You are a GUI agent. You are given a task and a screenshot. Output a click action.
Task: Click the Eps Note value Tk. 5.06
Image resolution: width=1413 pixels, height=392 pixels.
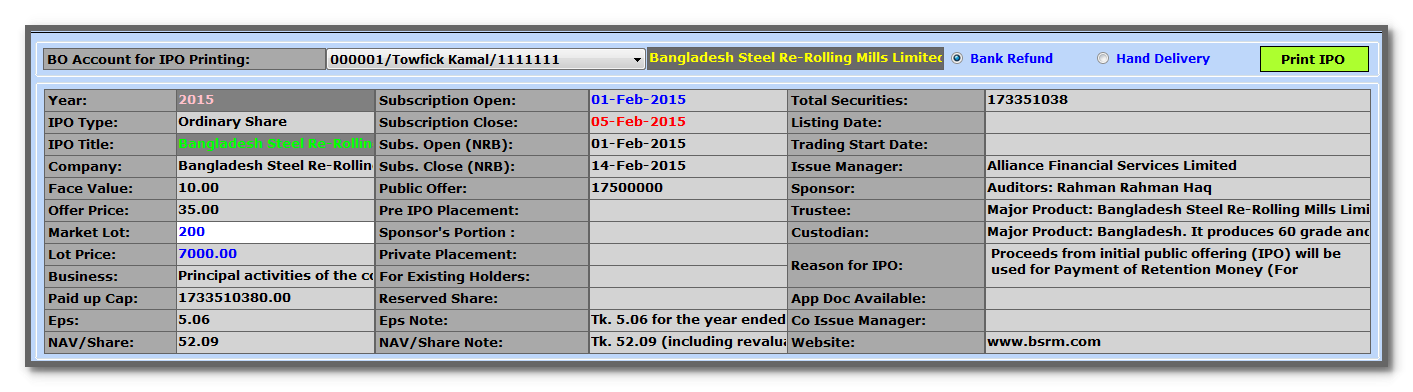[x=688, y=320]
